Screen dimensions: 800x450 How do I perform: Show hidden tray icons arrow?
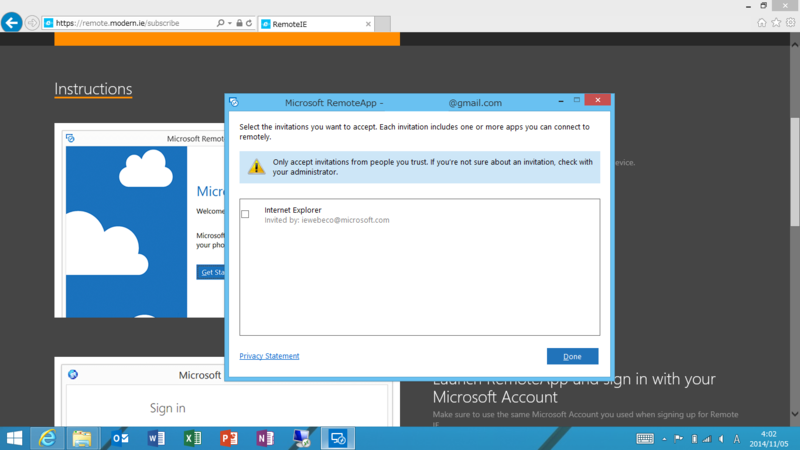click(664, 439)
